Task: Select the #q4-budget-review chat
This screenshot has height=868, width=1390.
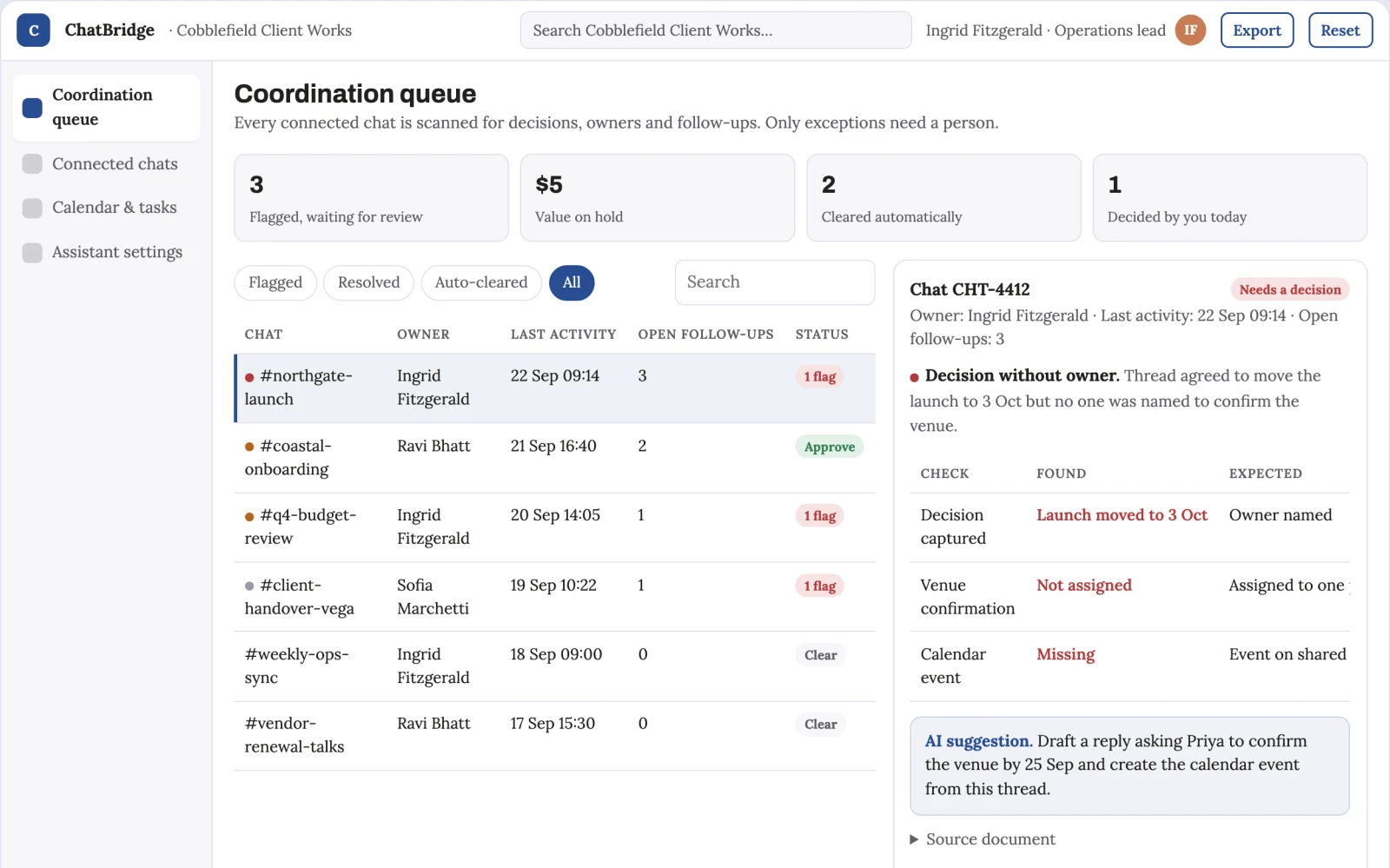Action: (x=555, y=527)
